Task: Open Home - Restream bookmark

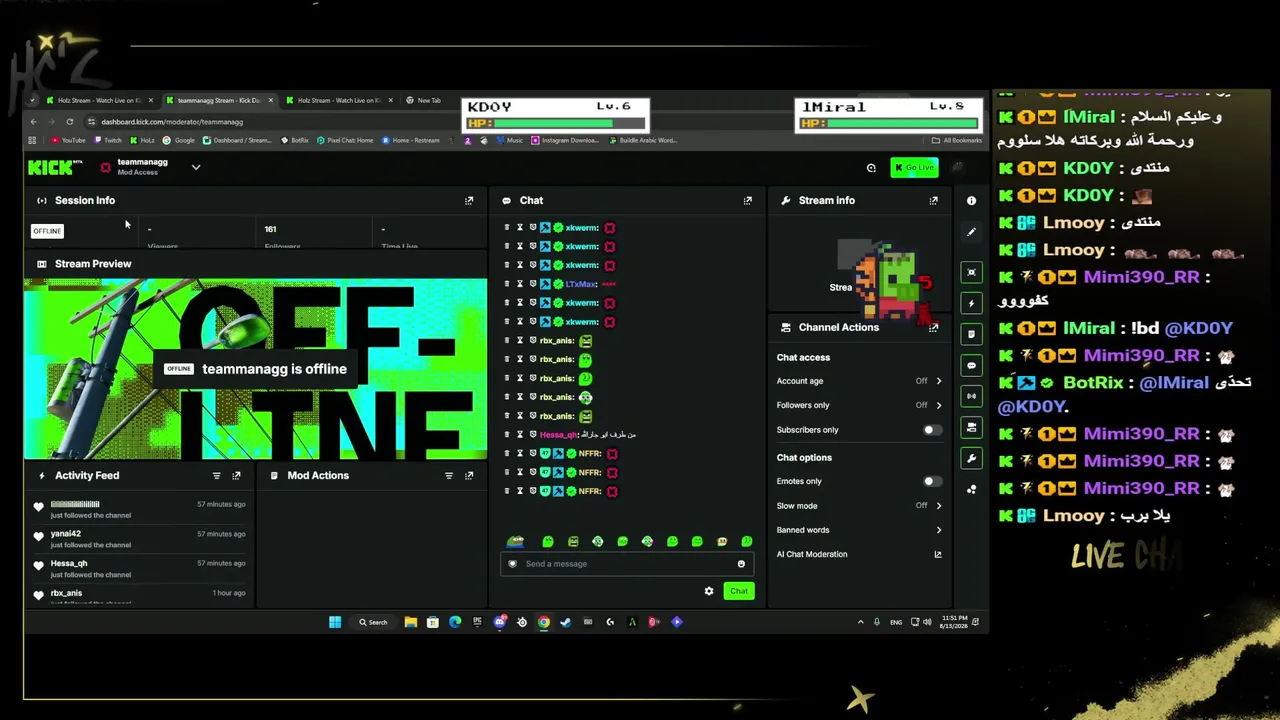Action: (411, 140)
